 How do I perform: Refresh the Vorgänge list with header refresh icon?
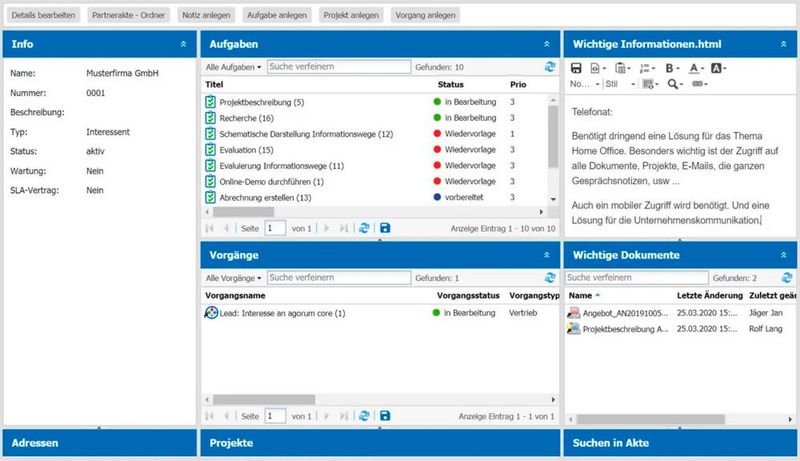pos(549,277)
